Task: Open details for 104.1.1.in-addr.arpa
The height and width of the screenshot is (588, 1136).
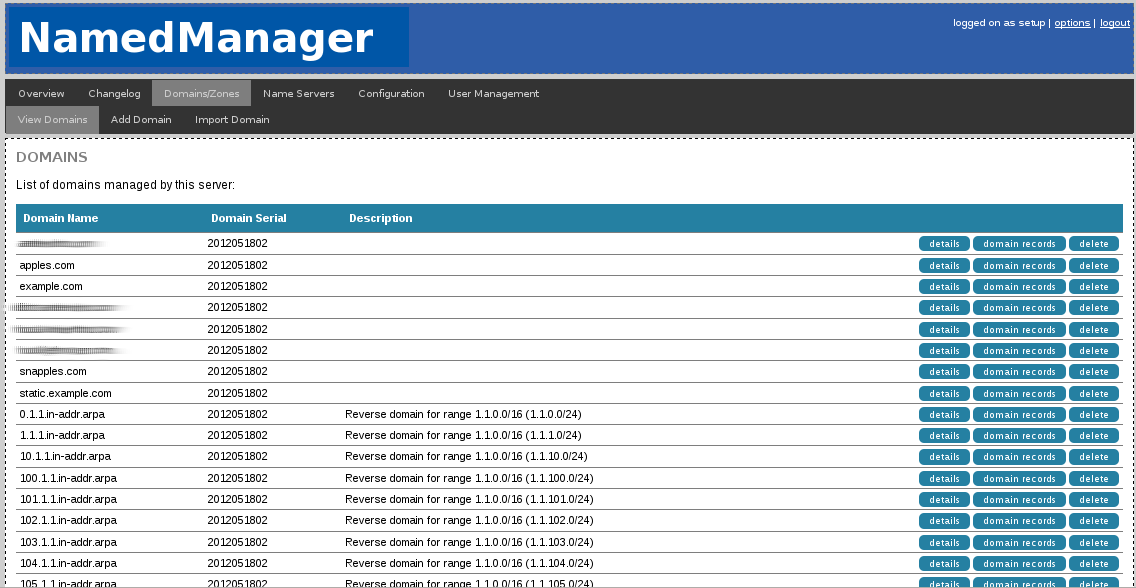Action: (x=943, y=563)
